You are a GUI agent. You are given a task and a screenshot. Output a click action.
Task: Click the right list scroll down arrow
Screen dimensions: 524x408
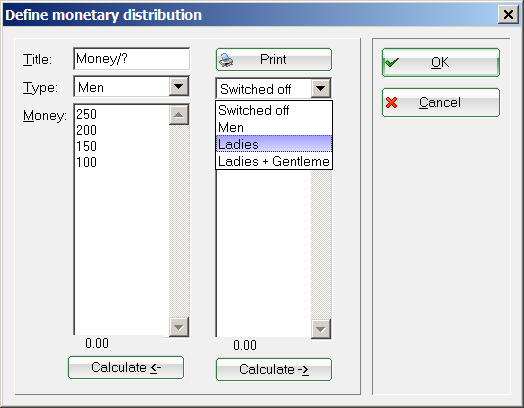tap(321, 329)
